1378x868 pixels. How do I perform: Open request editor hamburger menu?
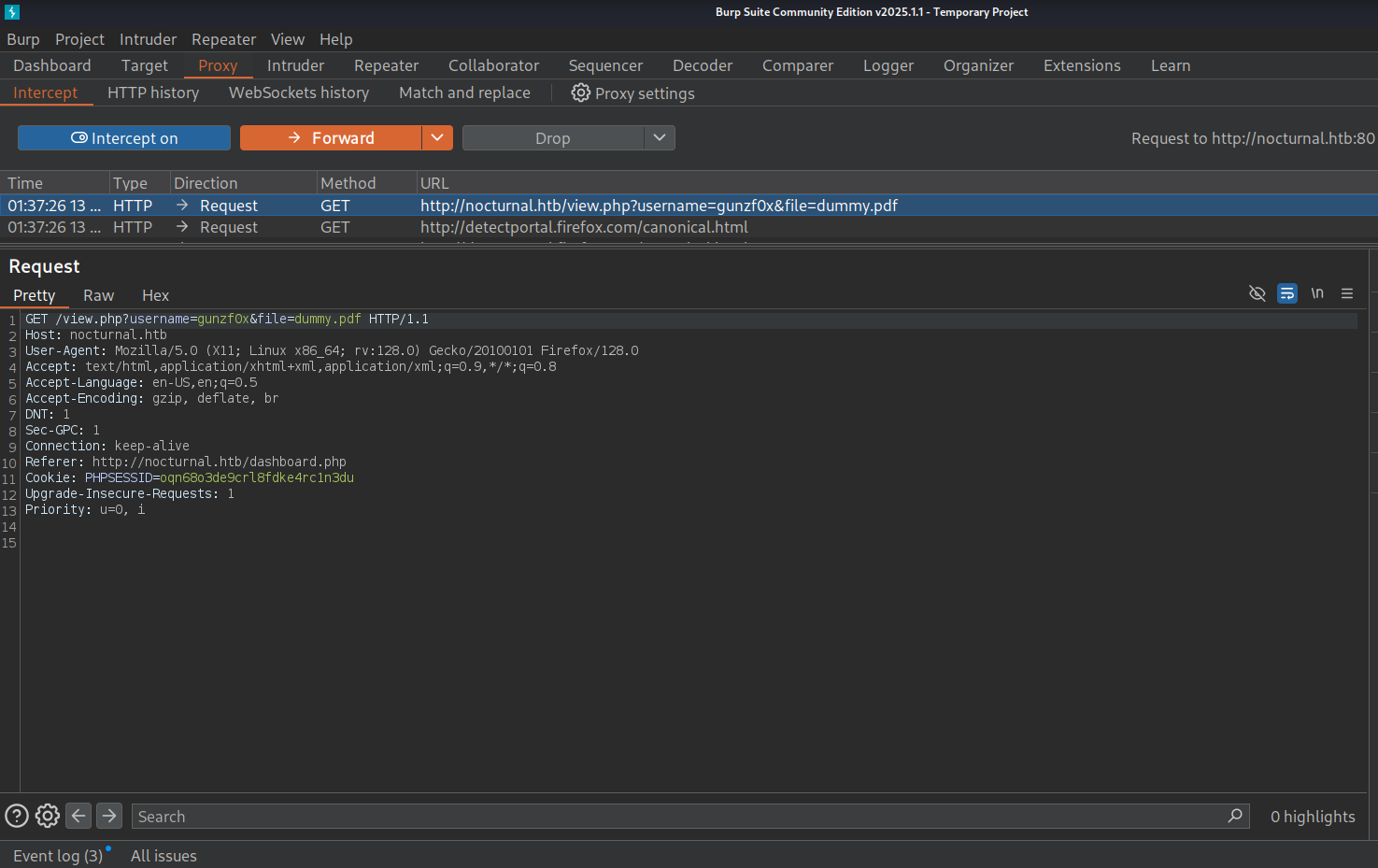tap(1347, 293)
